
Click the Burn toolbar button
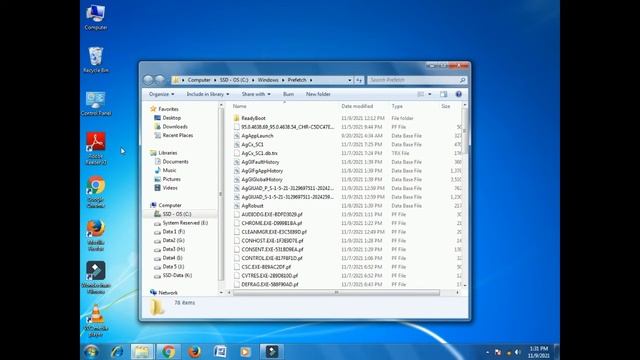288,94
